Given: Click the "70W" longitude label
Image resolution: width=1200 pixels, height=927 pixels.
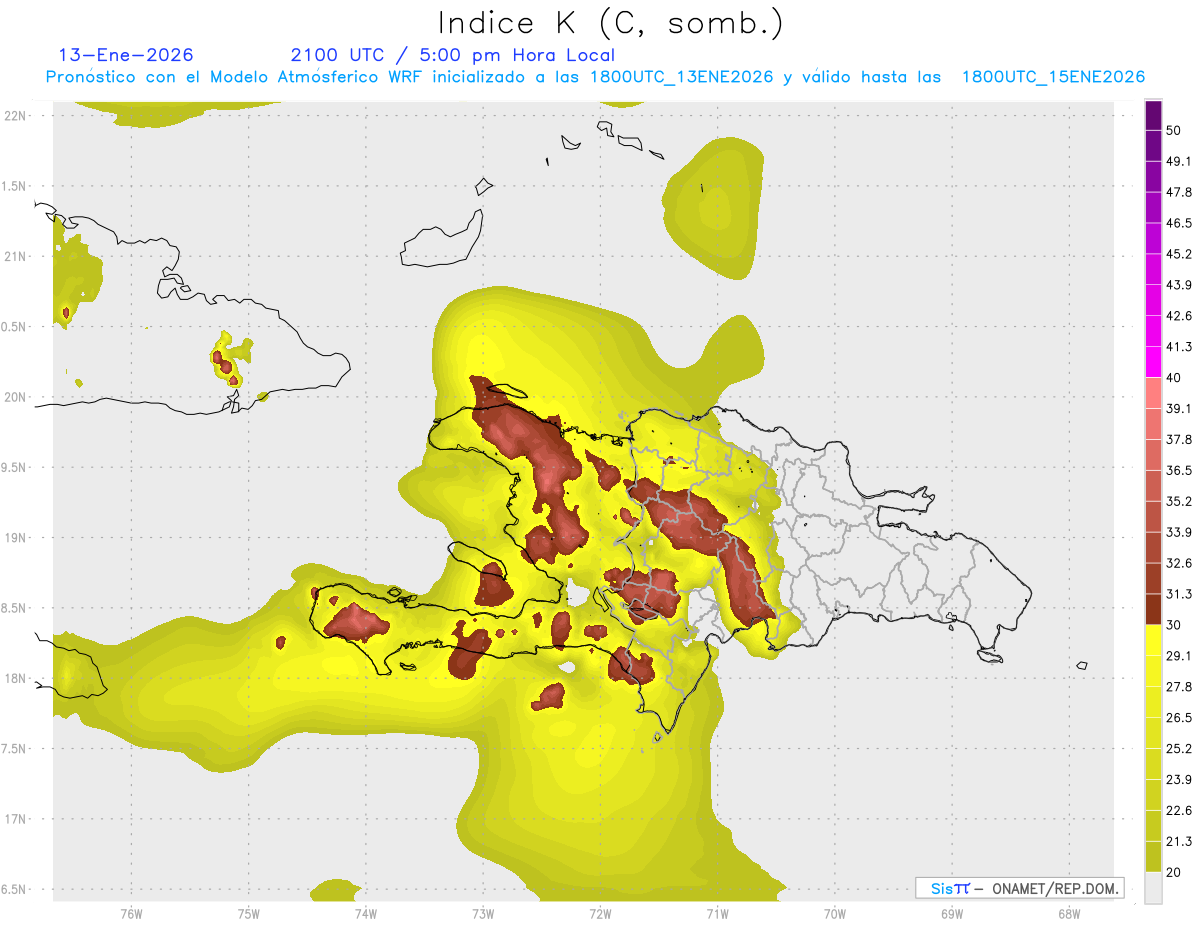Looking at the screenshot, I should coord(835,913).
